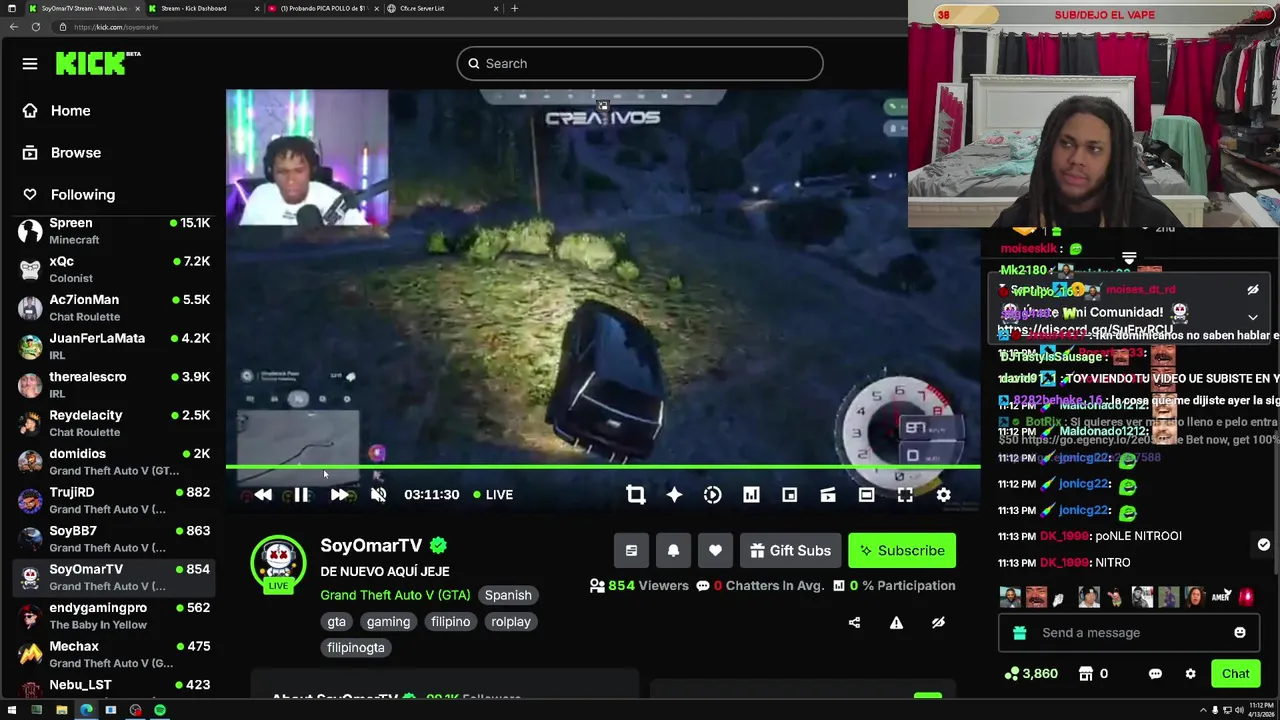Open a new browser tab

coord(514,8)
